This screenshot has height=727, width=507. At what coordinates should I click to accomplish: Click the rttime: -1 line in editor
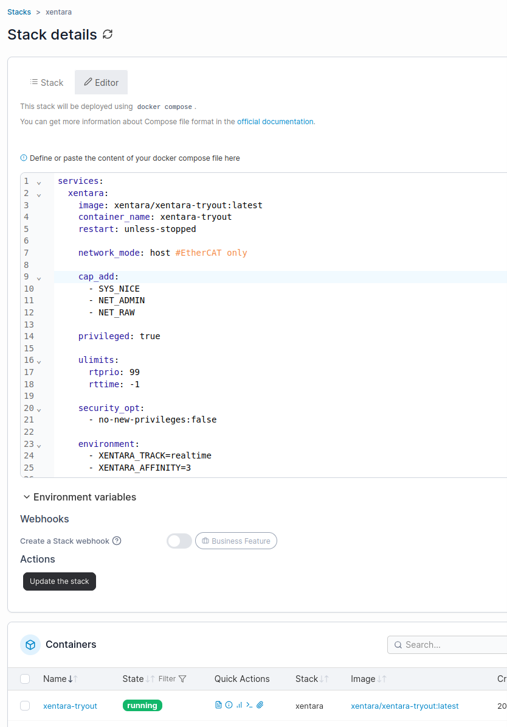point(114,384)
